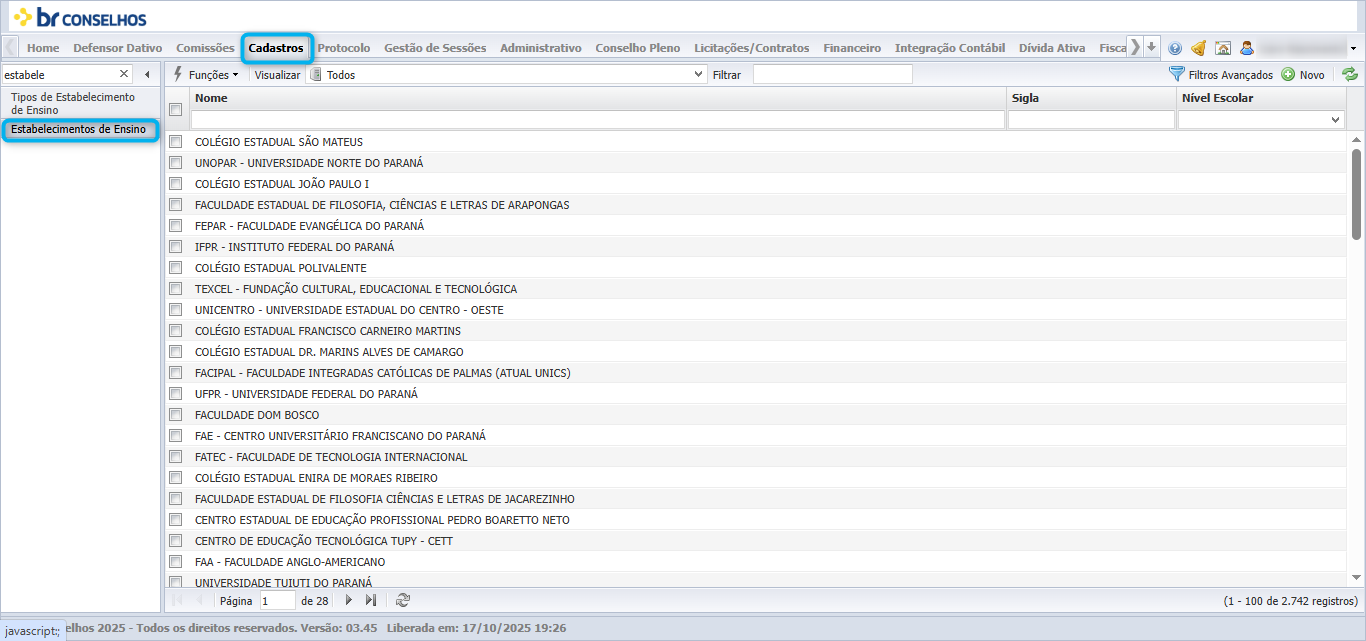Tick the FEPAR - FACULDADE EVANGÉLICA row checkbox
The image size is (1366, 641).
[175, 226]
